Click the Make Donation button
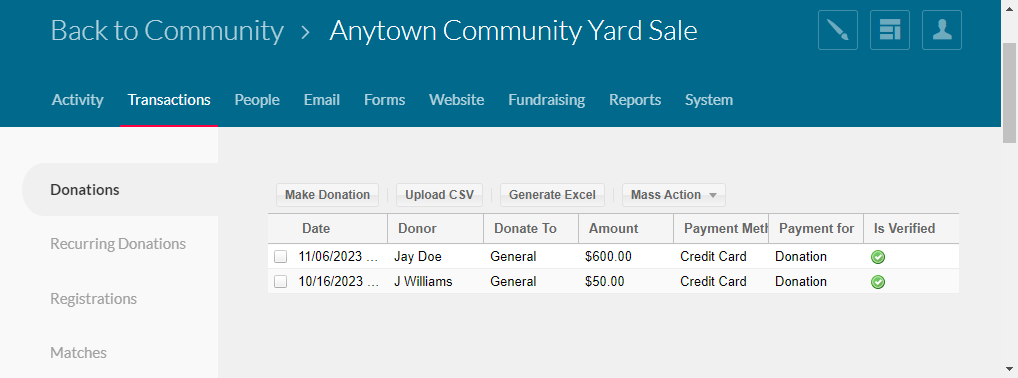 (327, 195)
